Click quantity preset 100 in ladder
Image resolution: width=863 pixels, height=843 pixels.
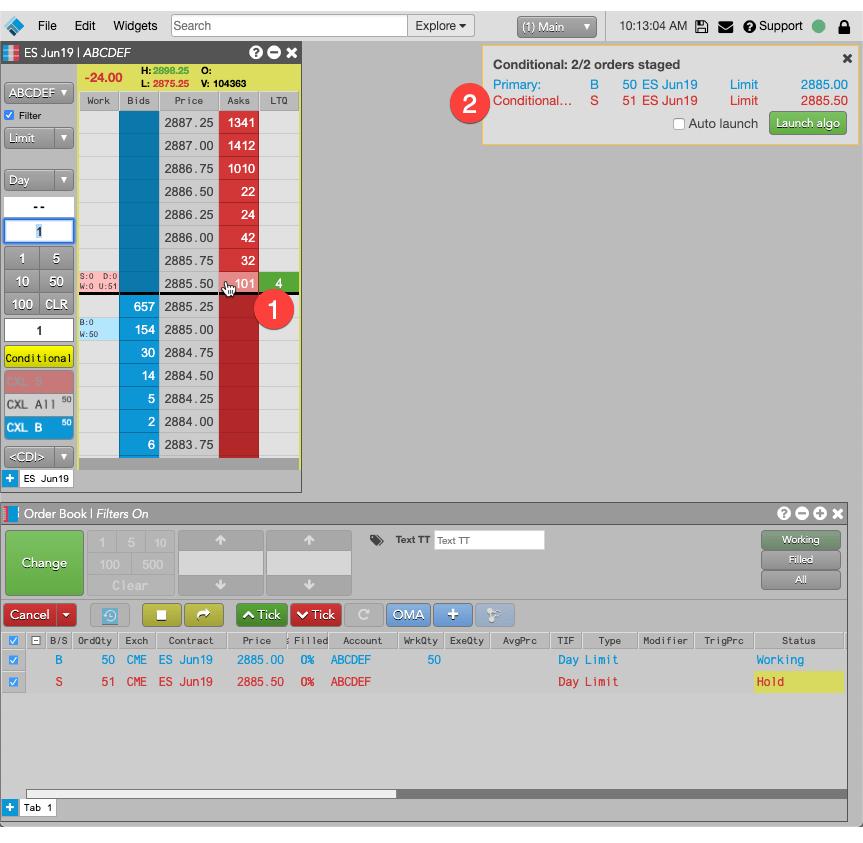22,304
